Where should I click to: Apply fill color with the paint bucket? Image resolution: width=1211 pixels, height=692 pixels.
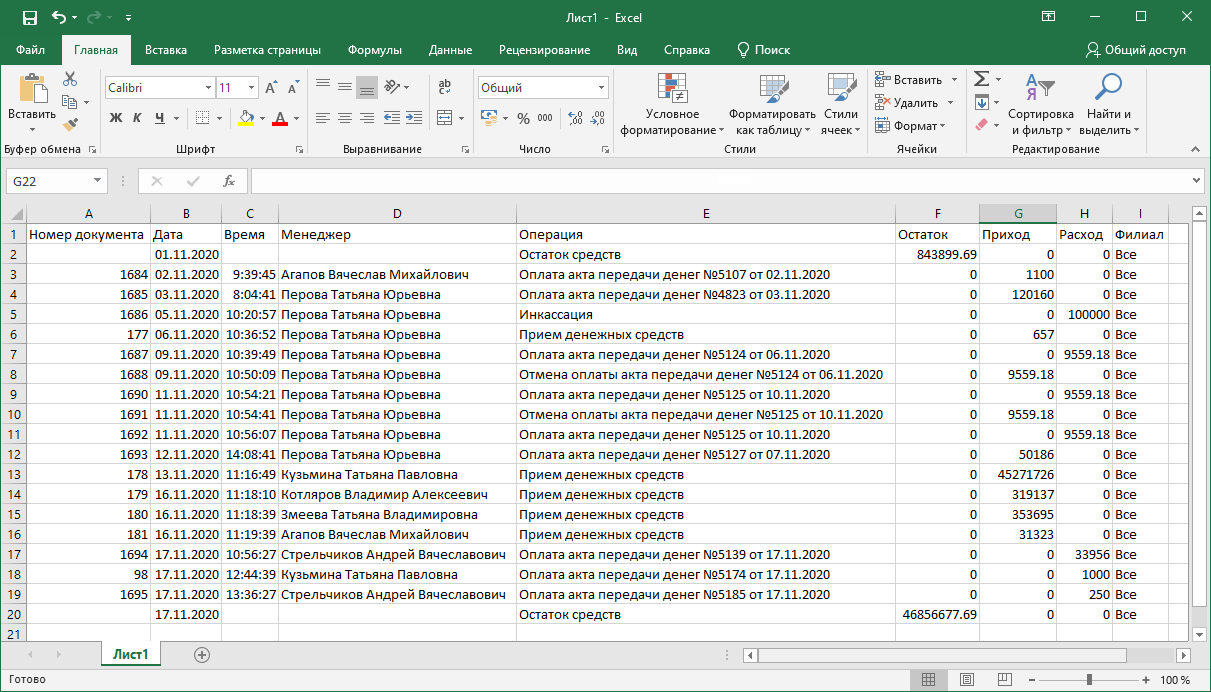(x=246, y=118)
